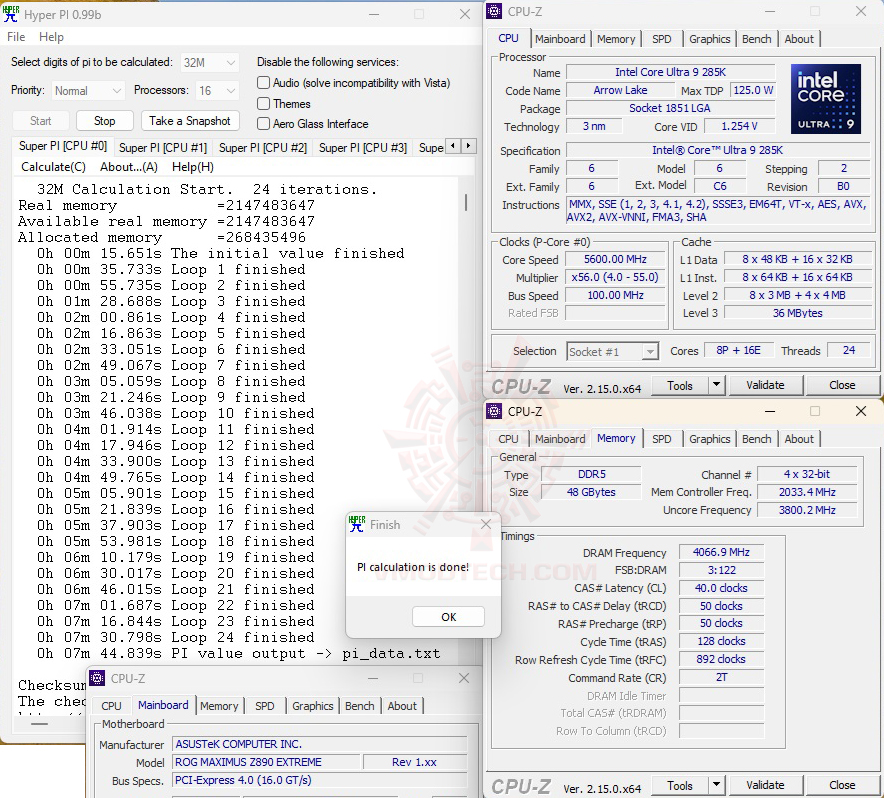This screenshot has height=798, width=884.
Task: Click Tools button in the Memory window
Action: (x=679, y=785)
